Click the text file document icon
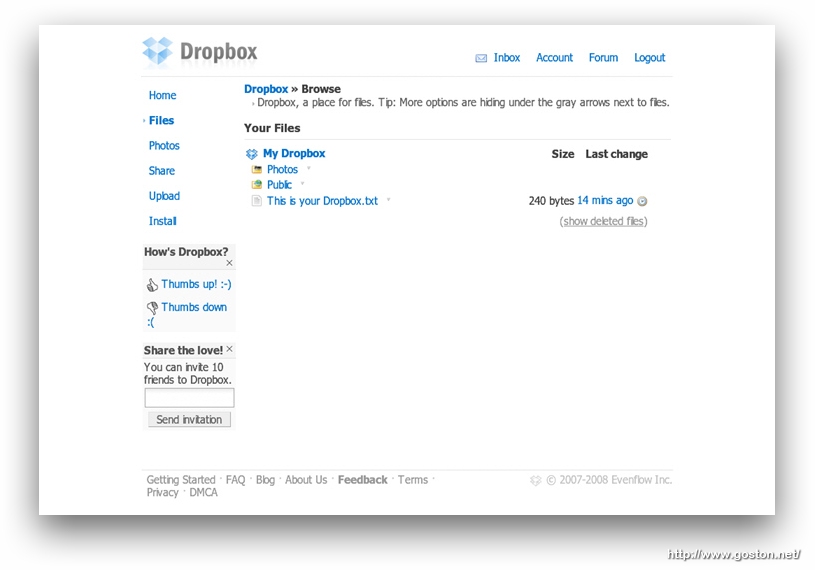The height and width of the screenshot is (570, 815). (256, 201)
